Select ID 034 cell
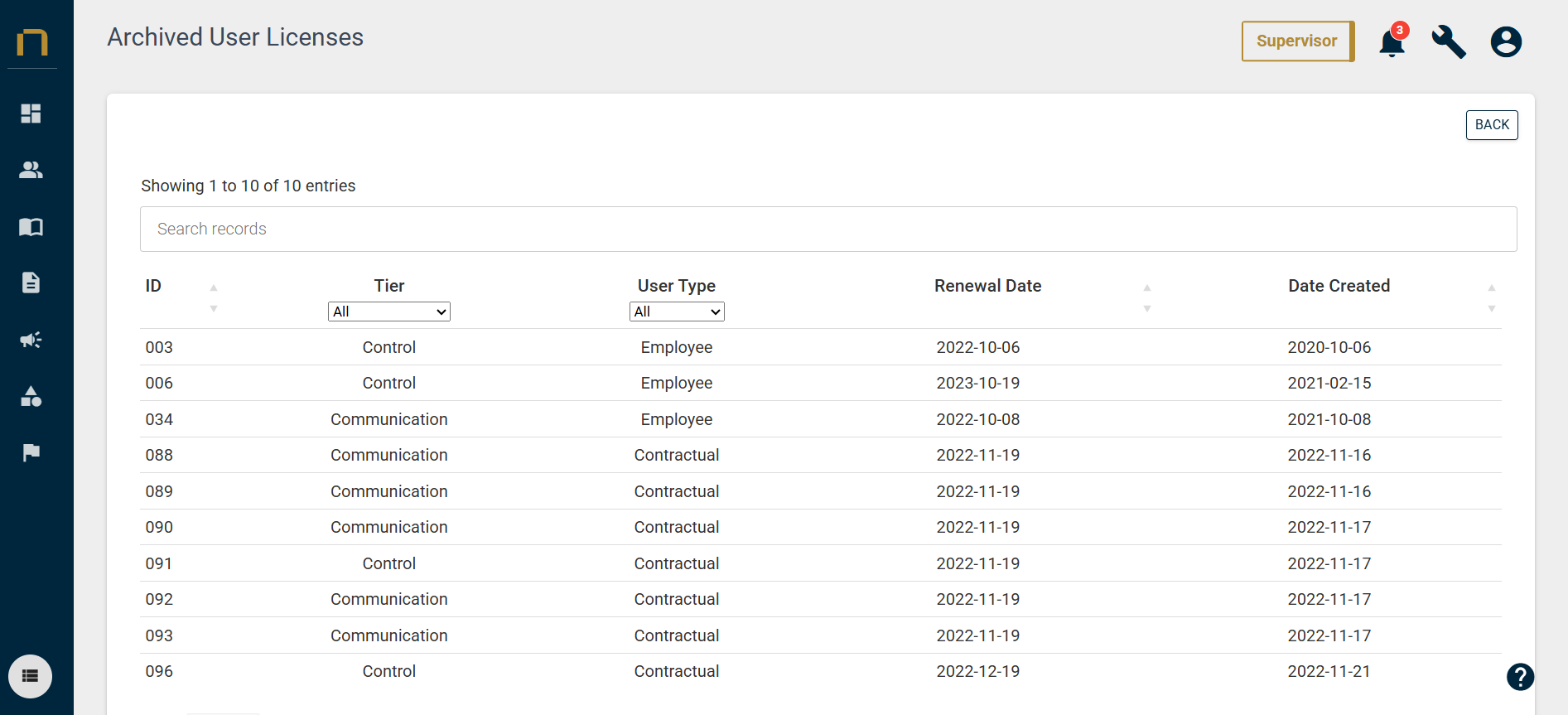1568x715 pixels. pyautogui.click(x=159, y=419)
